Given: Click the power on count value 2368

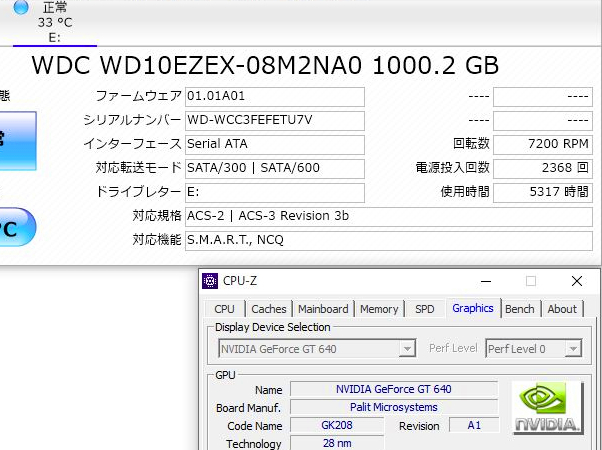Looking at the screenshot, I should 543,169.
